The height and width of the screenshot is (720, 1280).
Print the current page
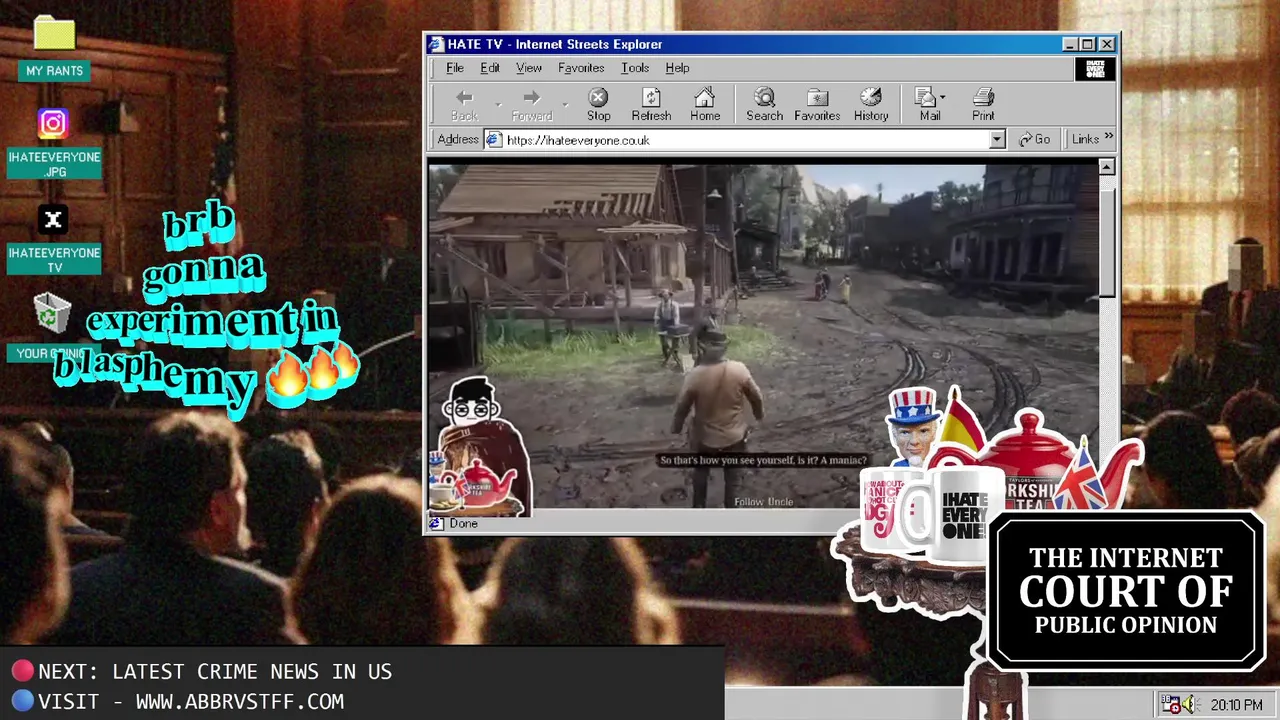coord(983,104)
